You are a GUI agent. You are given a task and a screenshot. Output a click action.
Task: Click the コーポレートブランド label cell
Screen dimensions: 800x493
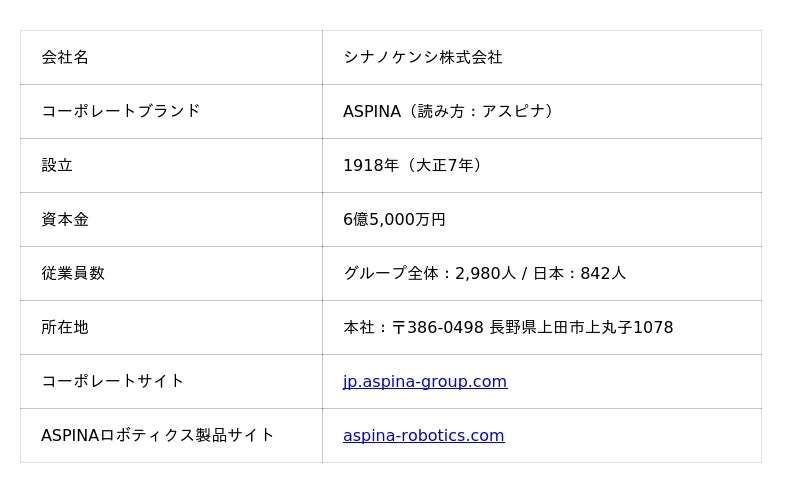[x=120, y=112]
